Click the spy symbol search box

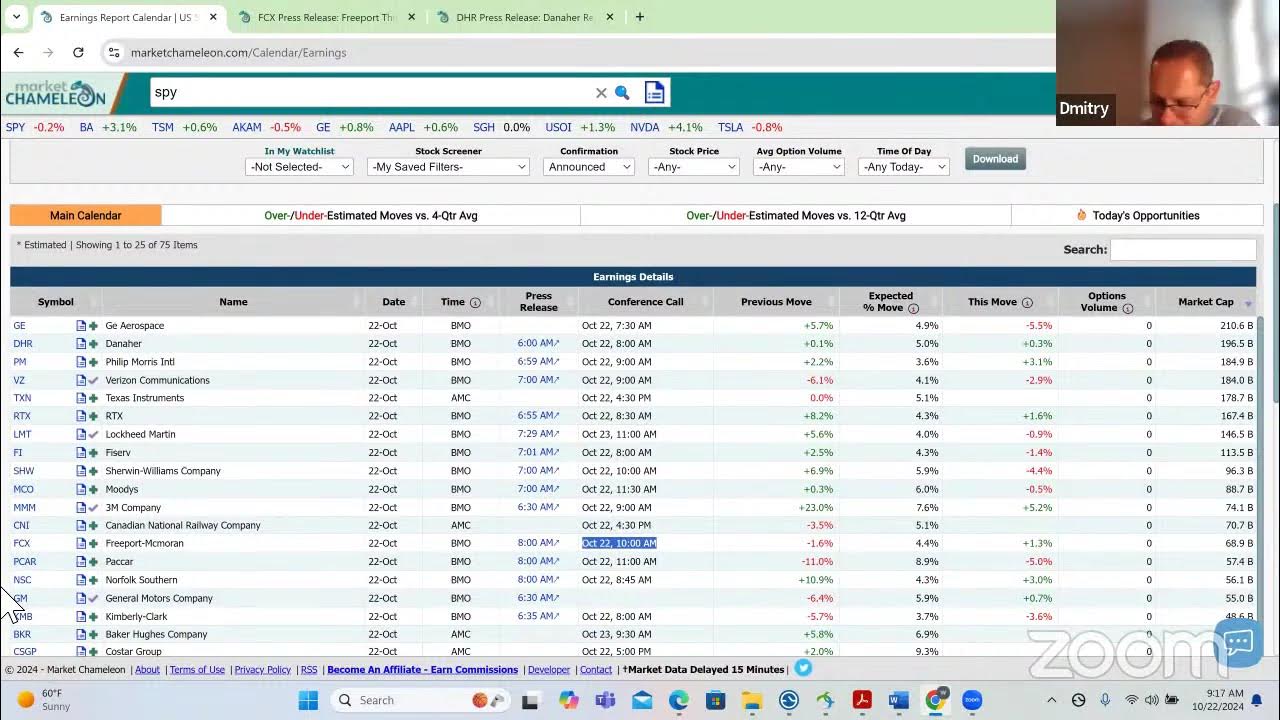pos(370,92)
